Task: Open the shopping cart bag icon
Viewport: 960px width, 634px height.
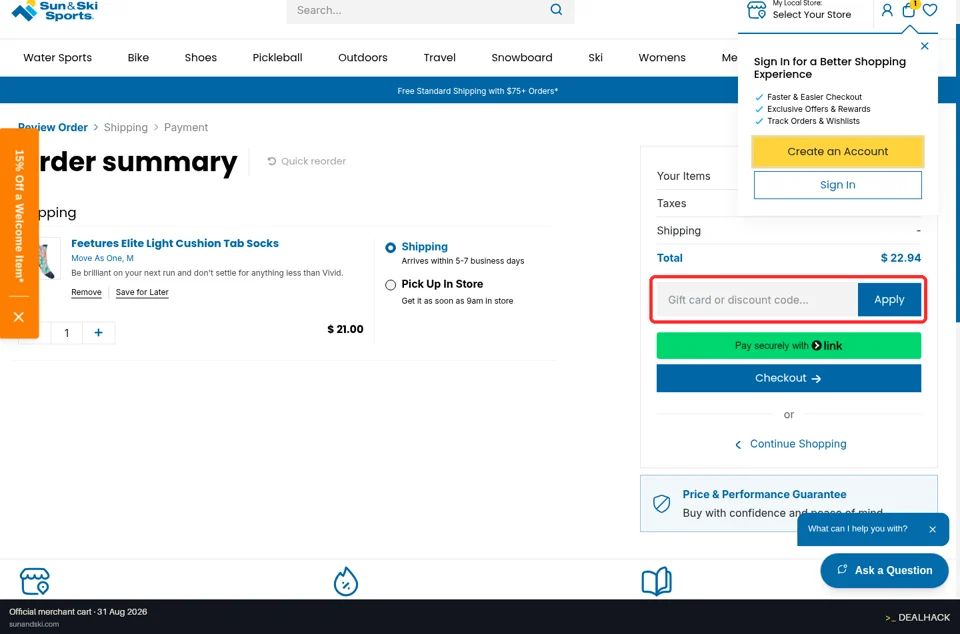Action: 909,10
